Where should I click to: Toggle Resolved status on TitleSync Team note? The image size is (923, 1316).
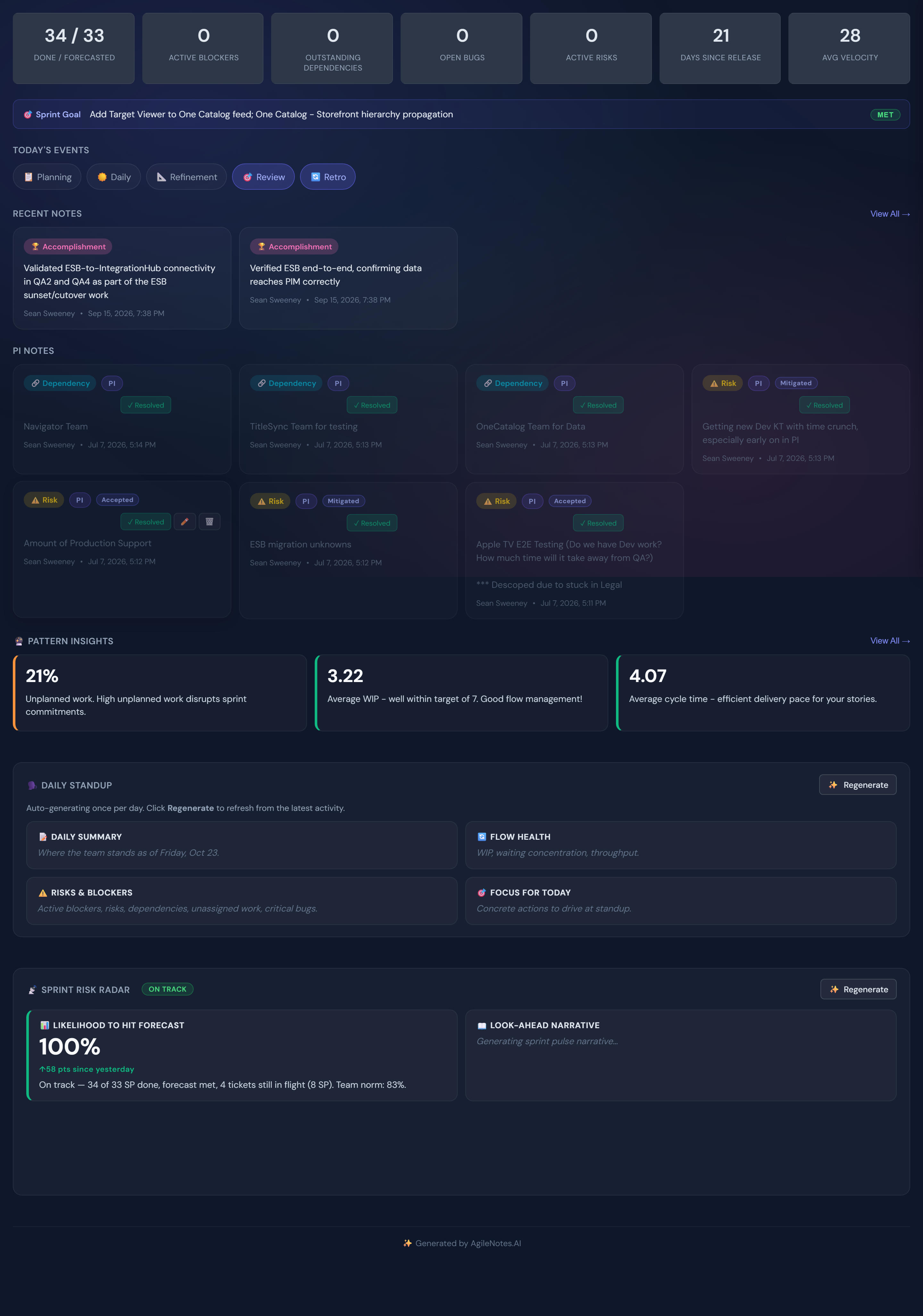click(x=372, y=405)
